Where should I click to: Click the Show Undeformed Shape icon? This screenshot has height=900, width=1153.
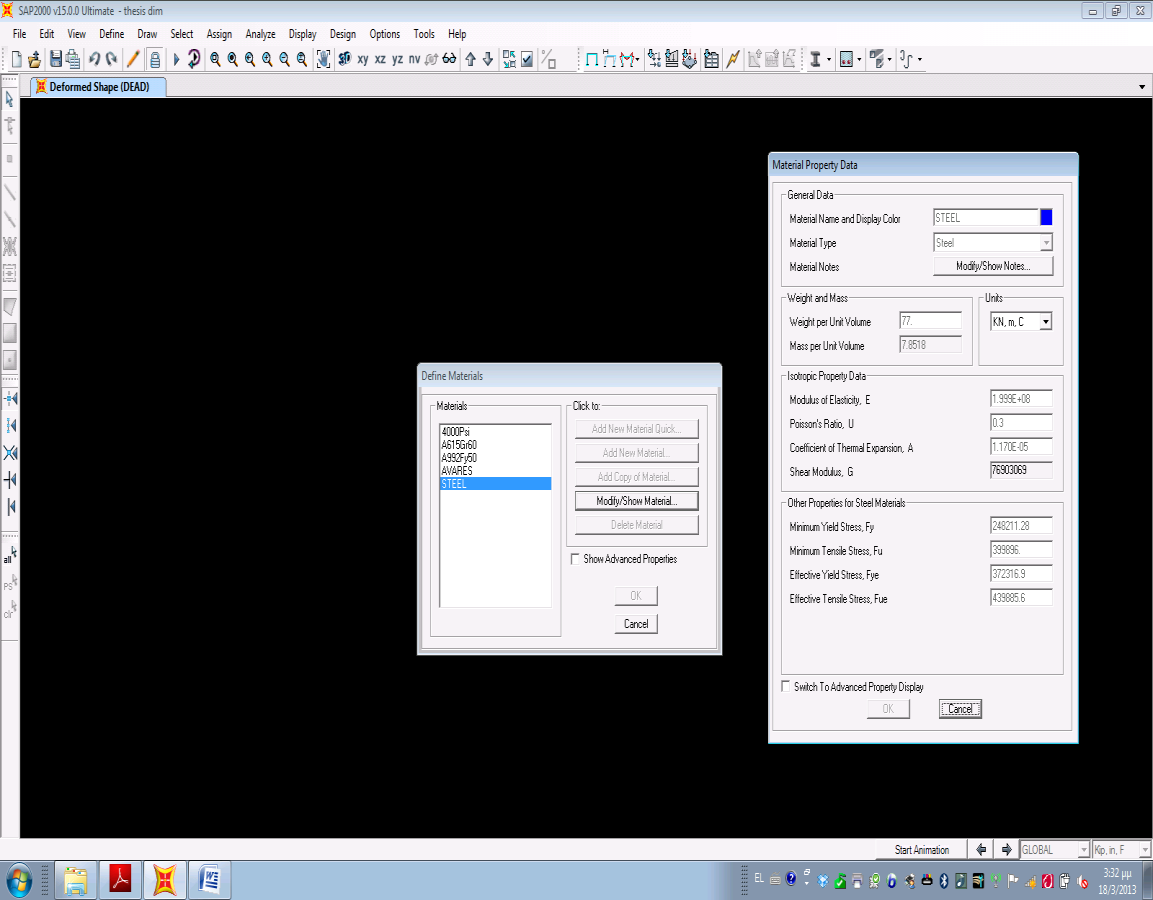(x=592, y=60)
